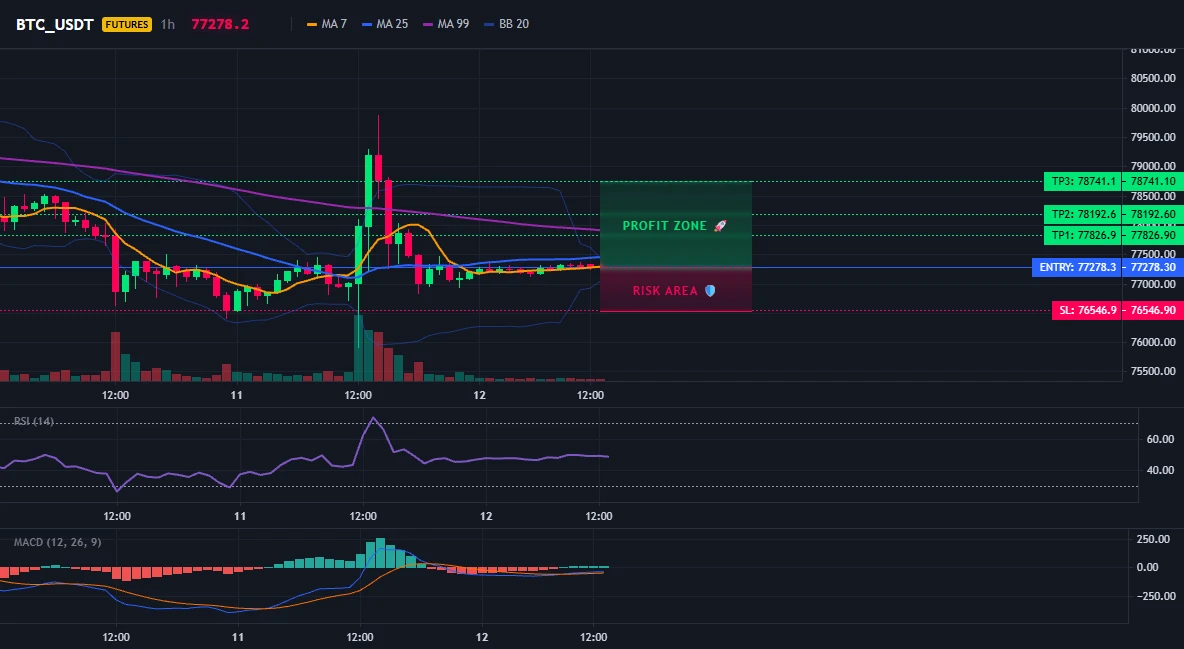Click 76000.00 on the price axis
This screenshot has height=649, width=1184.
(1153, 342)
